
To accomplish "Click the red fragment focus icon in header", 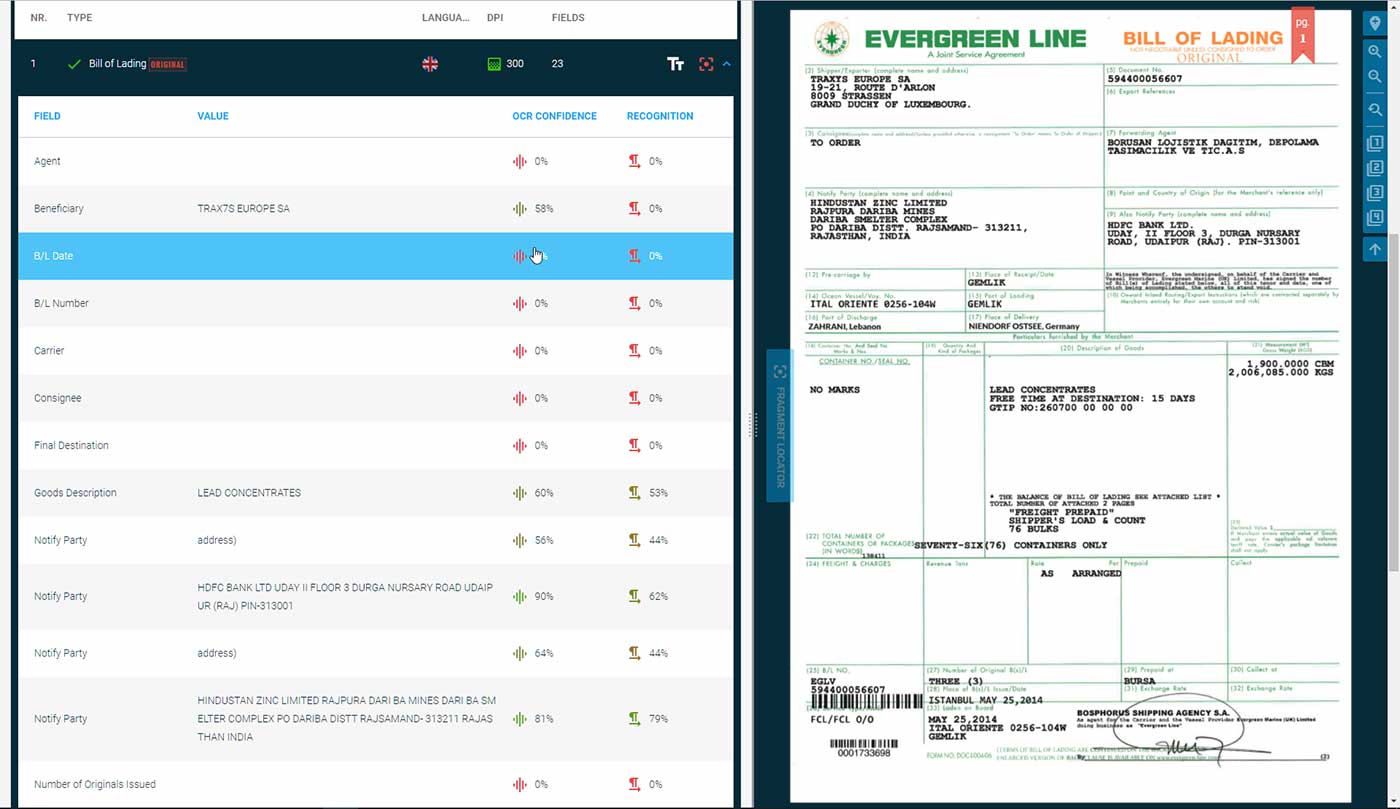I will click(706, 64).
